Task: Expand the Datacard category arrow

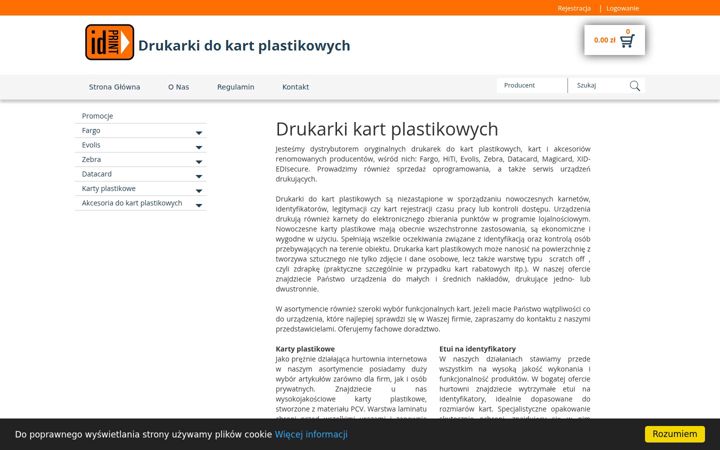Action: [199, 176]
